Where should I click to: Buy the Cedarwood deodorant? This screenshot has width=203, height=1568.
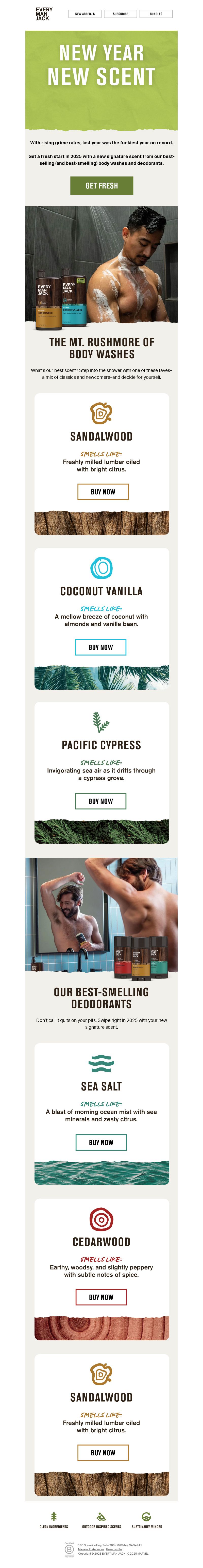pos(101,1297)
